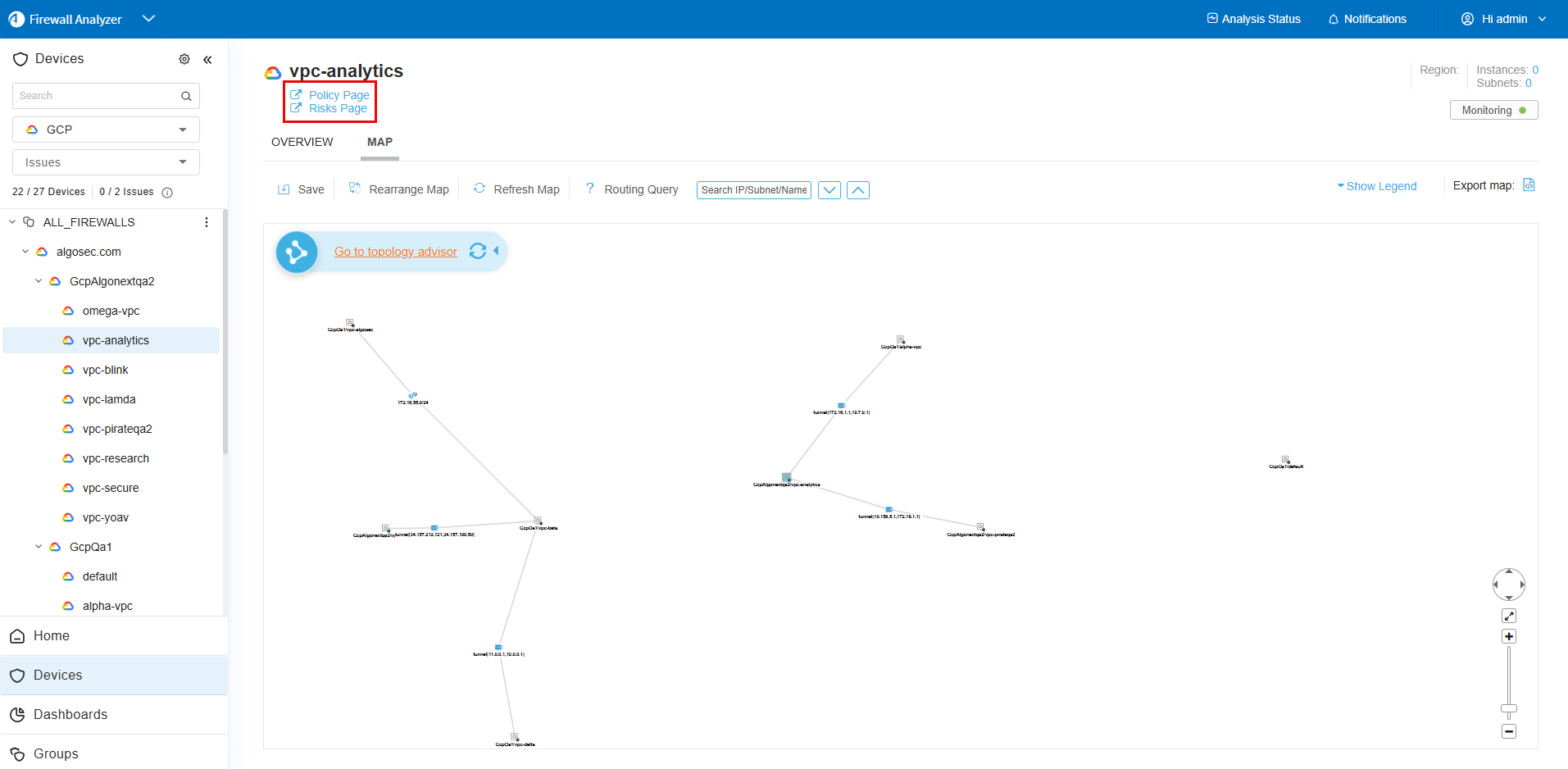
Task: Collapse the topology advisor banner arrow
Action: (x=496, y=251)
